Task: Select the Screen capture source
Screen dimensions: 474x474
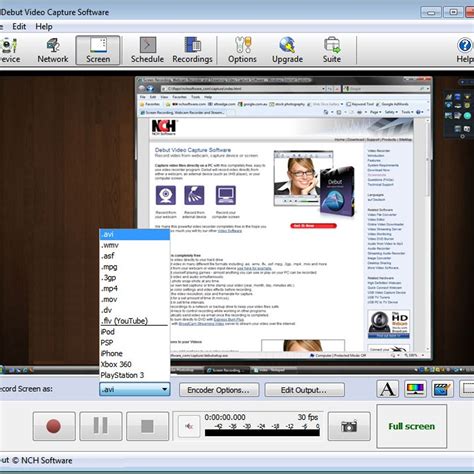Action: click(x=98, y=50)
